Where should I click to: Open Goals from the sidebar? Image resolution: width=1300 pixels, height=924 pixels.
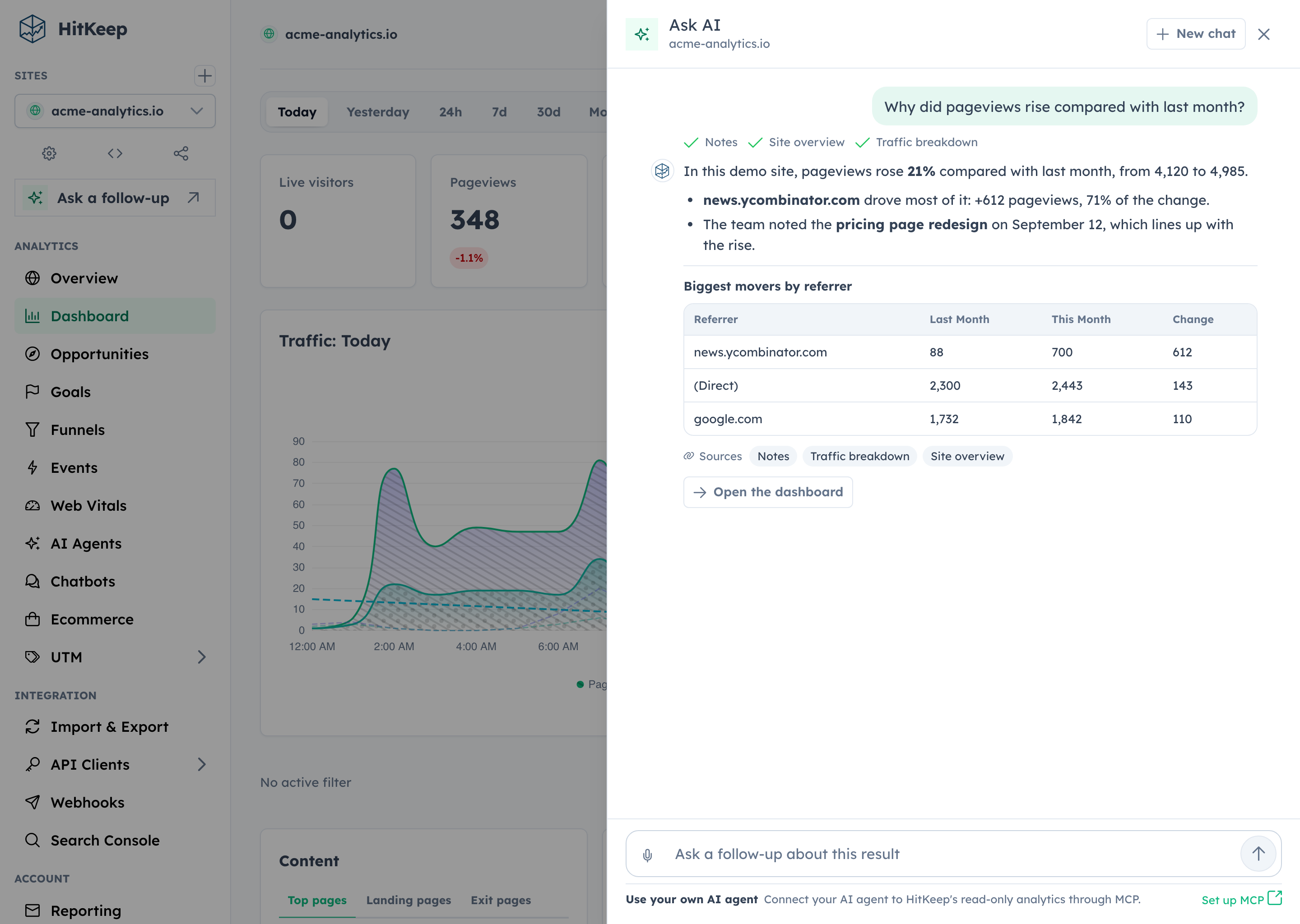tap(115, 392)
